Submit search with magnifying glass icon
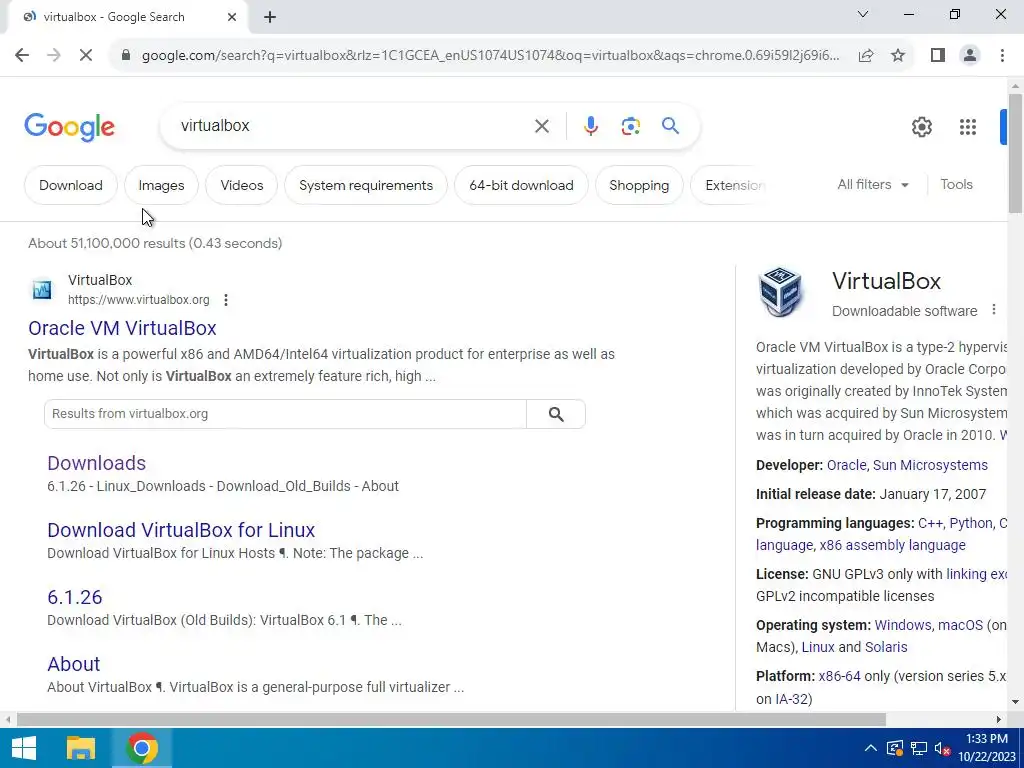1024x768 pixels. pos(670,125)
